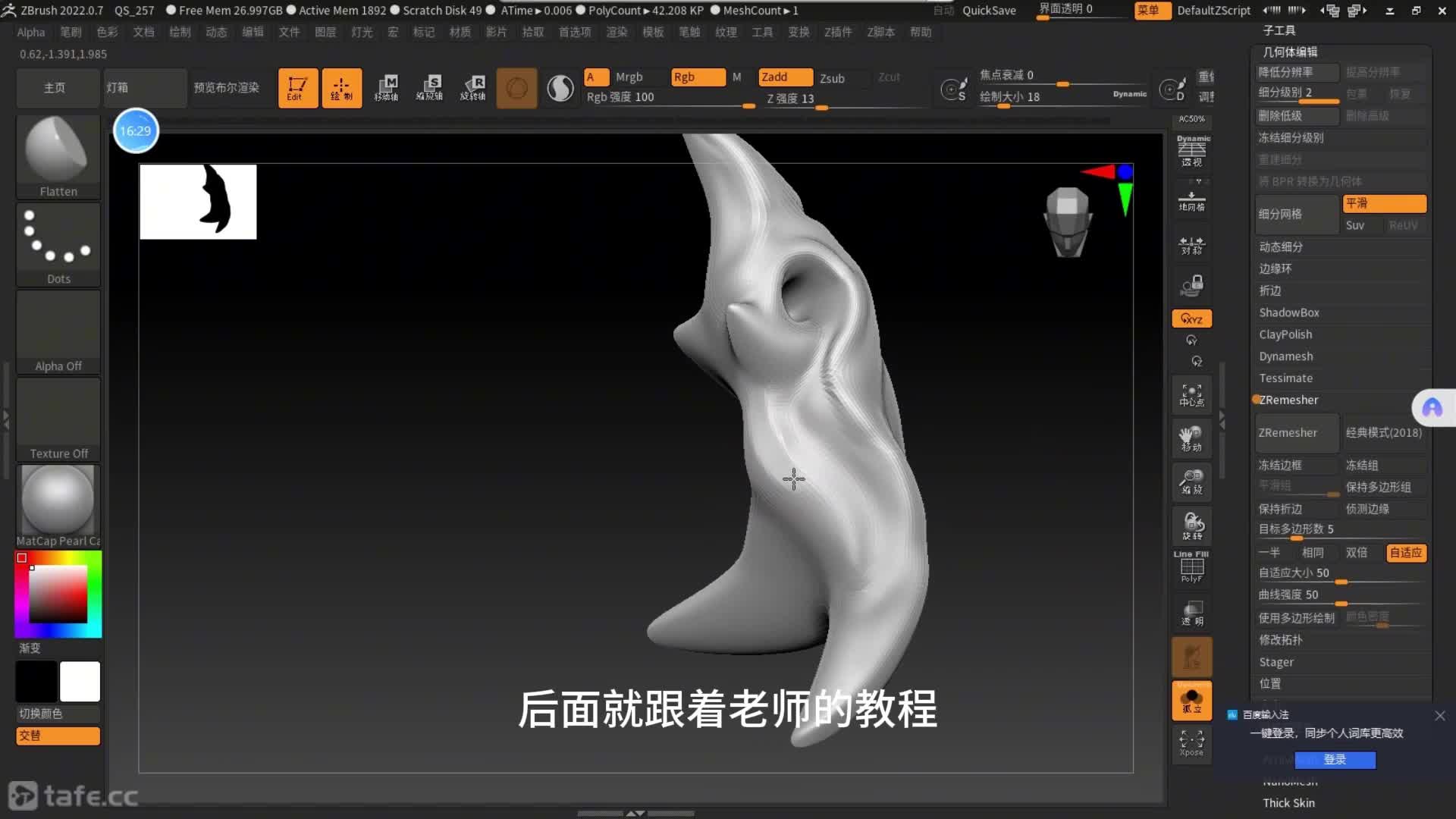Activate the Edit mode icon
This screenshot has width=1456, height=819.
297,88
